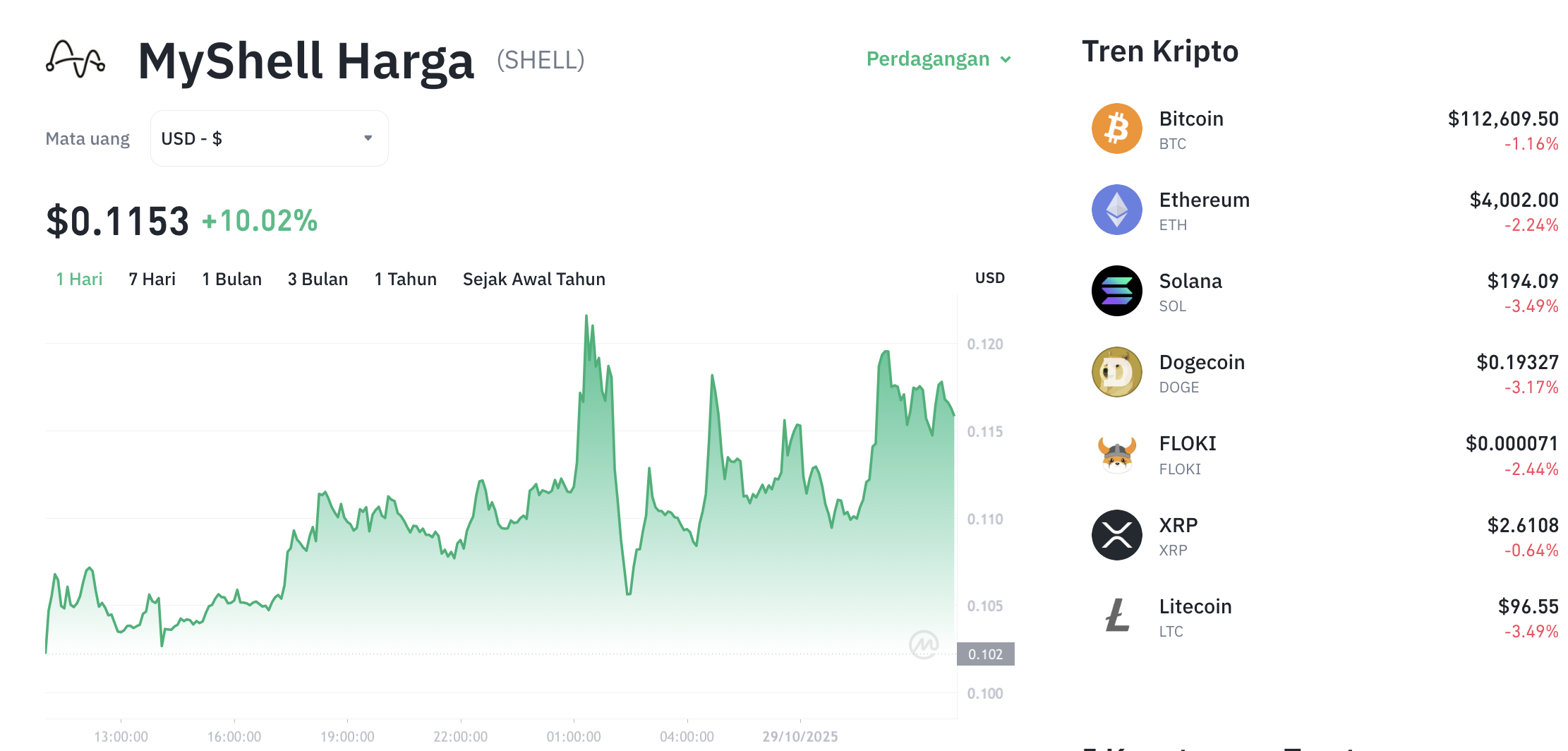
Task: Click the Dogecoin coin icon
Action: click(x=1116, y=372)
